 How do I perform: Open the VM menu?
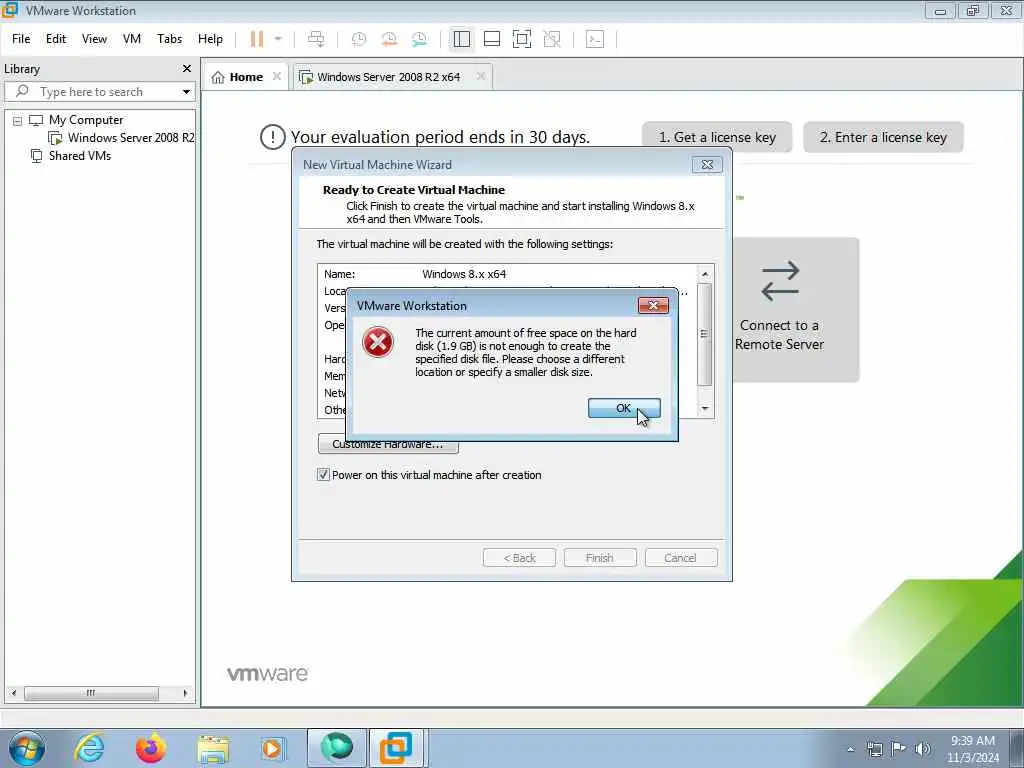(132, 39)
